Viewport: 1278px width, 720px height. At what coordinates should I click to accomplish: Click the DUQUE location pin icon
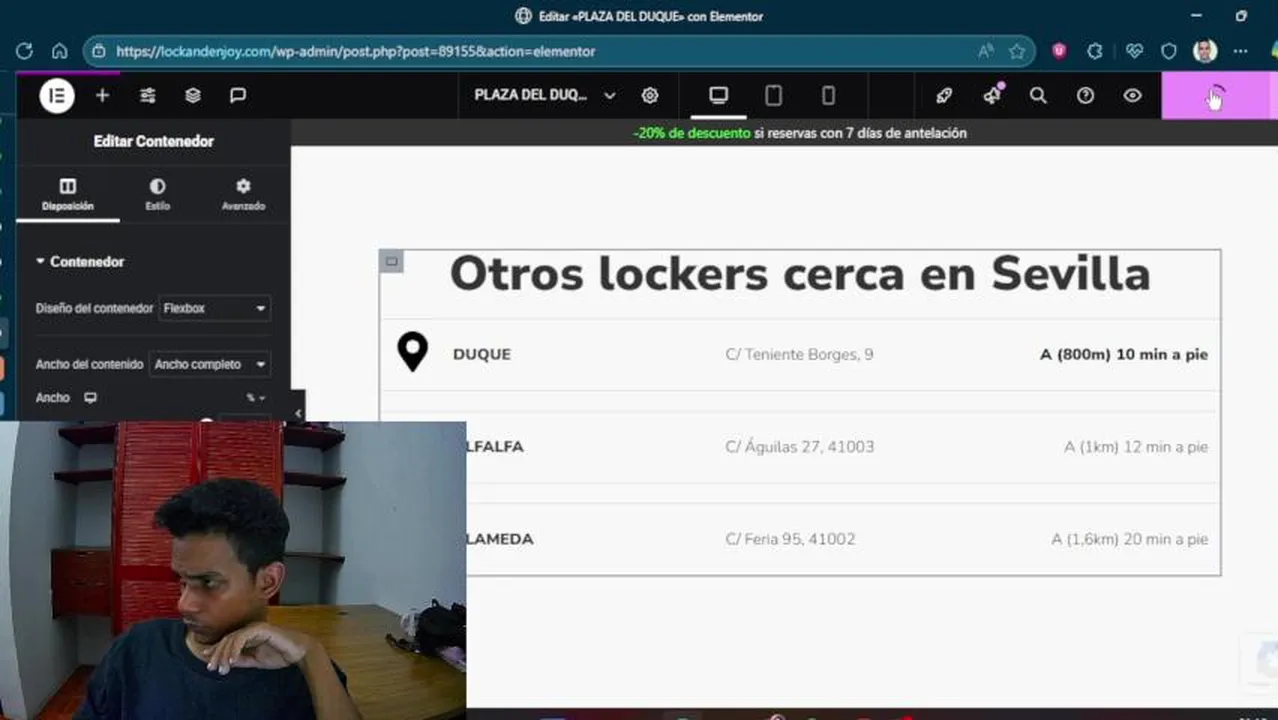[x=413, y=353]
